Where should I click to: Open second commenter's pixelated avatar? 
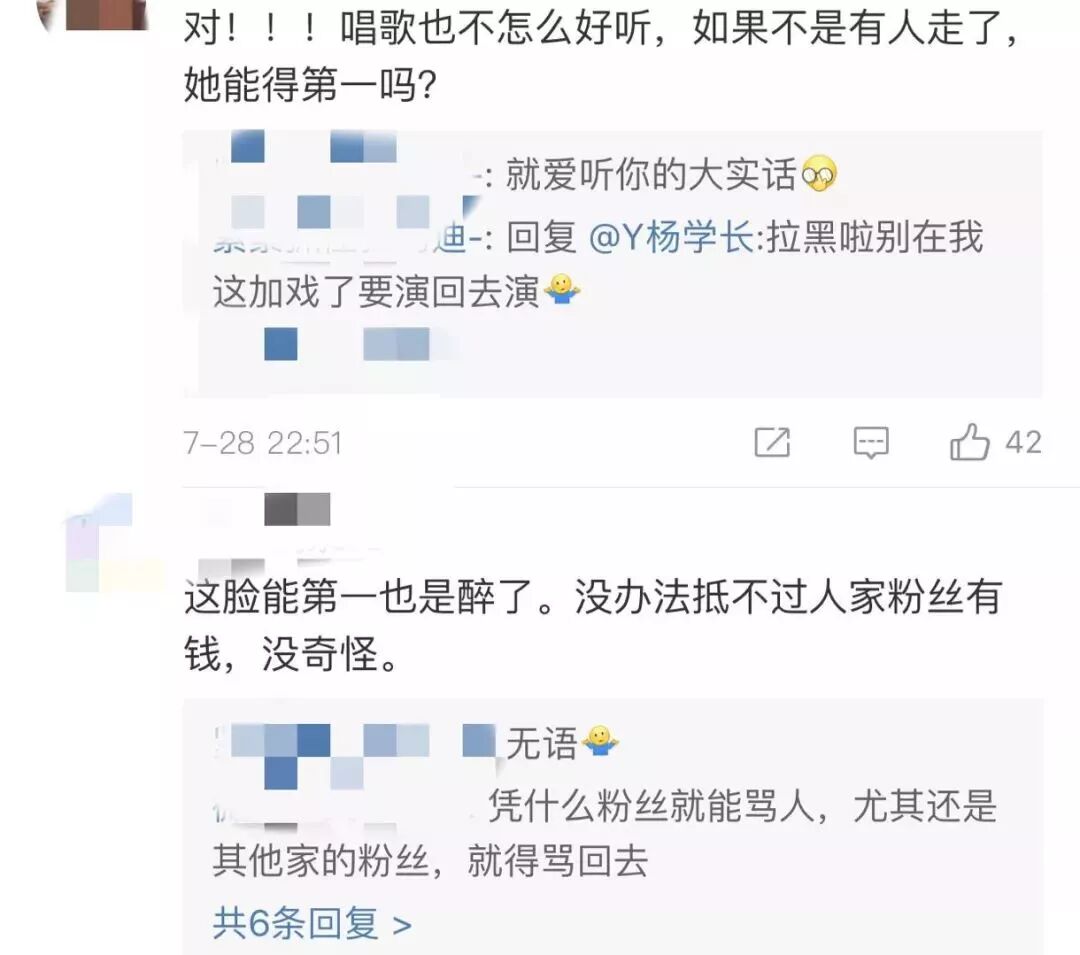pyautogui.click(x=110, y=543)
